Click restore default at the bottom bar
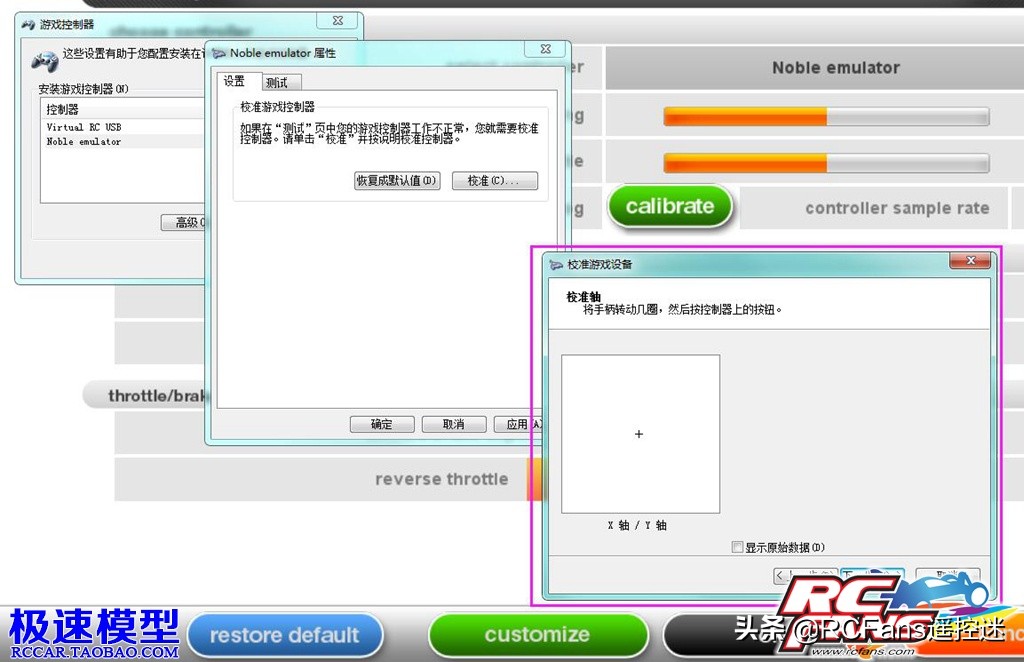 286,634
